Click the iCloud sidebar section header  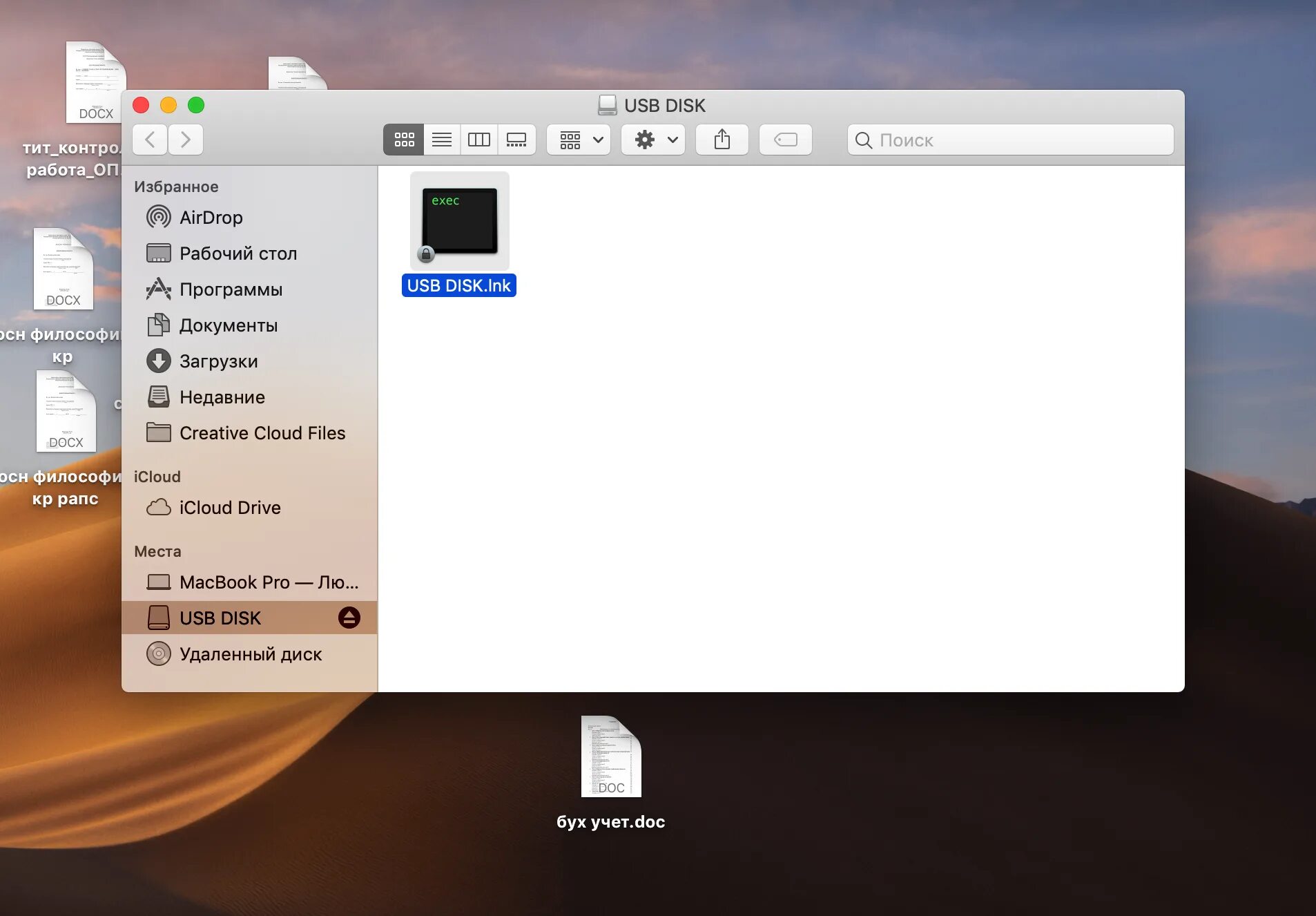click(x=157, y=477)
